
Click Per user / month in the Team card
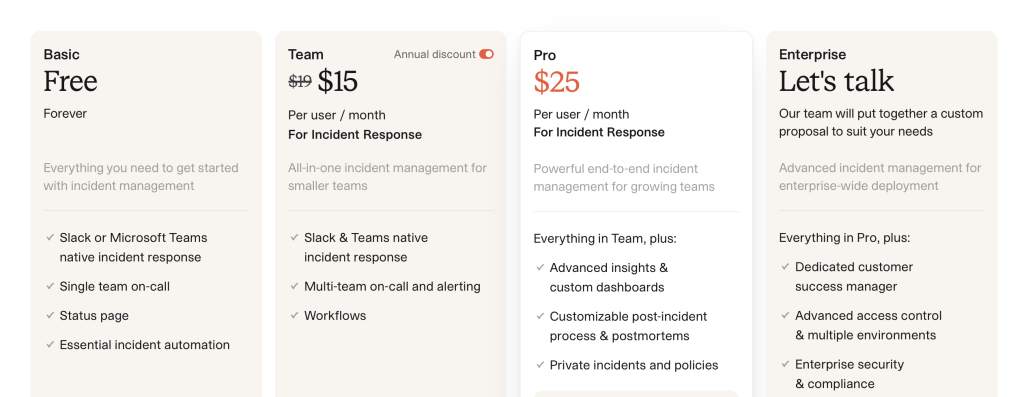click(x=337, y=116)
